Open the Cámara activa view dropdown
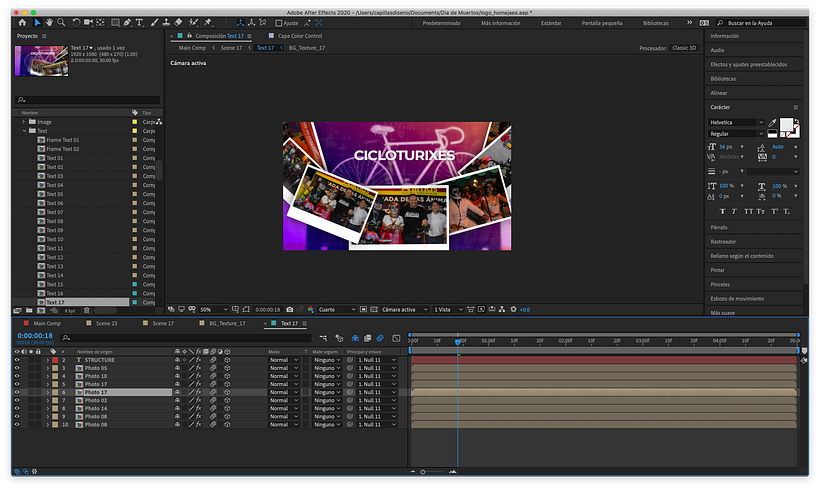Viewport: 820px width, 489px height. tap(404, 310)
